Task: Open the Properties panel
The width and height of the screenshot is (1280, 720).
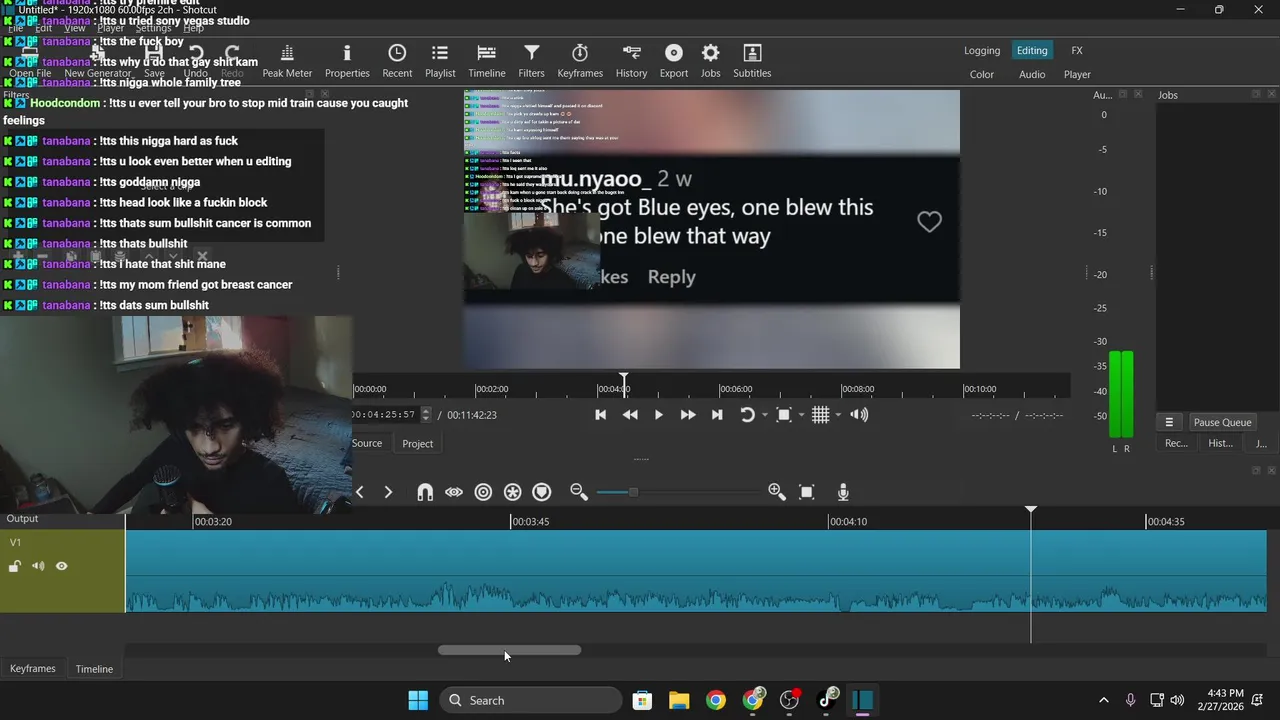Action: pos(347,61)
